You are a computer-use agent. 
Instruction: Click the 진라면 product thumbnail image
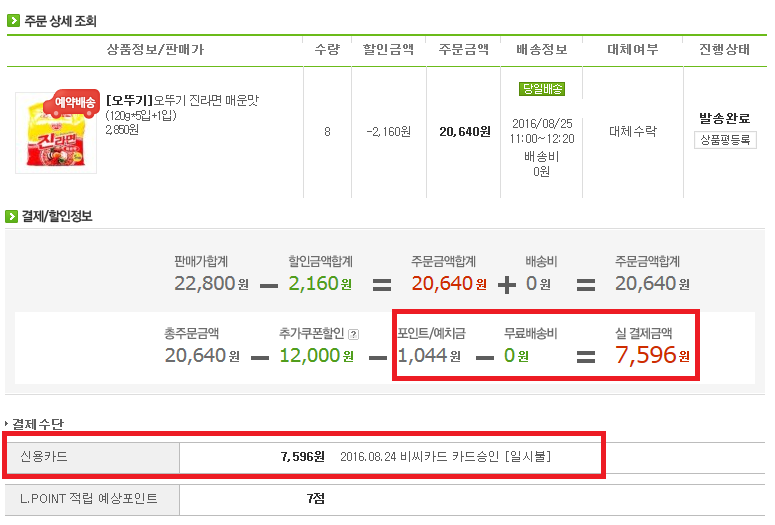pyautogui.click(x=55, y=132)
